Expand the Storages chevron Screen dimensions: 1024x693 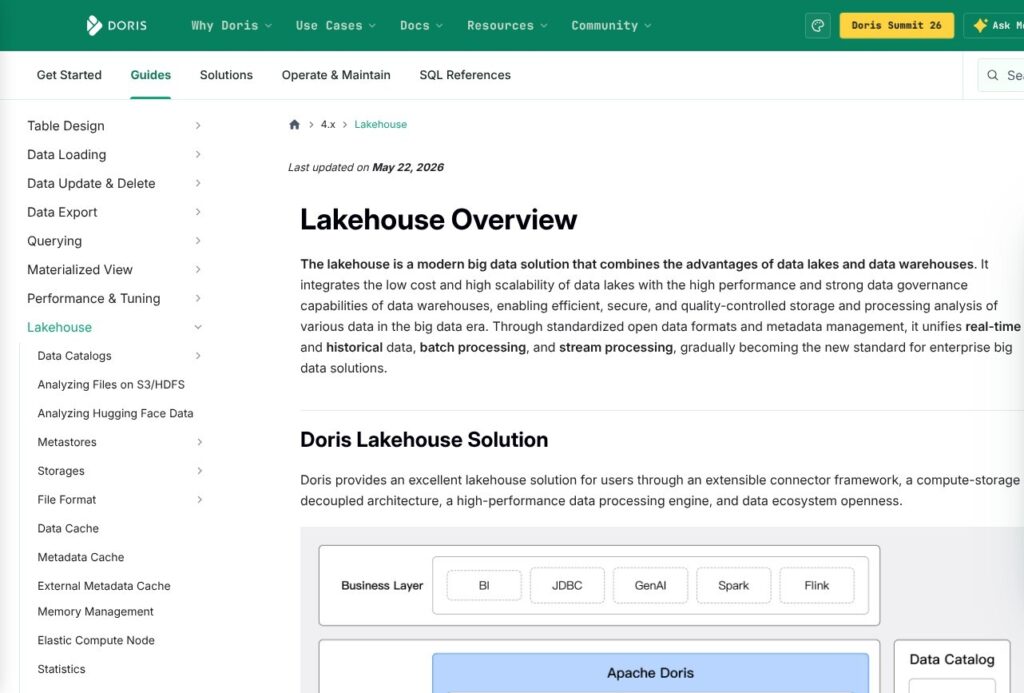pyautogui.click(x=199, y=470)
